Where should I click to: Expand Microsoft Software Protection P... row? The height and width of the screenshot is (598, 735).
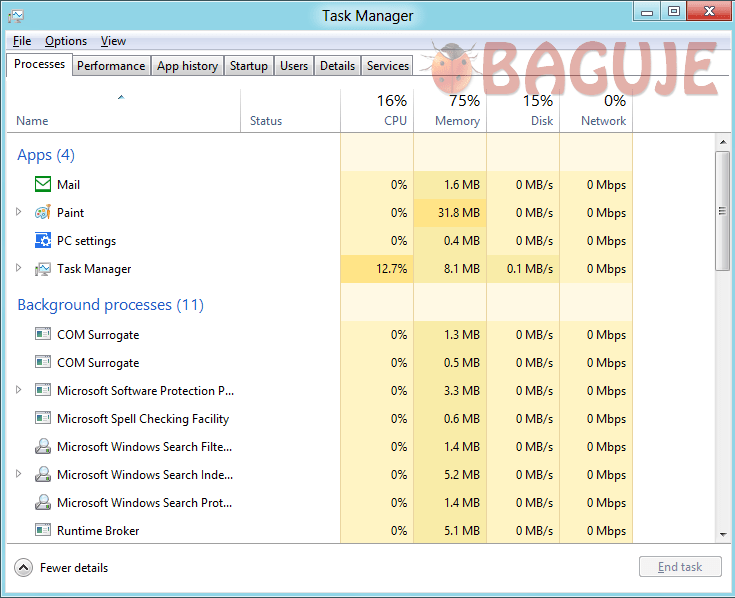point(18,390)
